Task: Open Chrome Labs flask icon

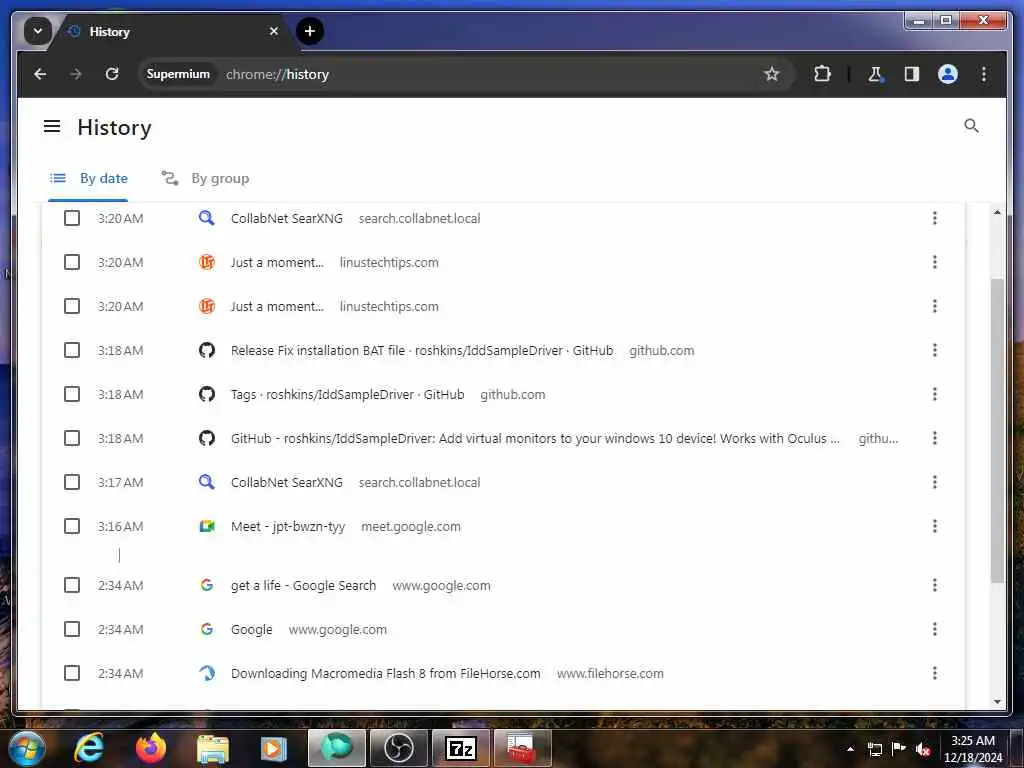Action: [875, 74]
